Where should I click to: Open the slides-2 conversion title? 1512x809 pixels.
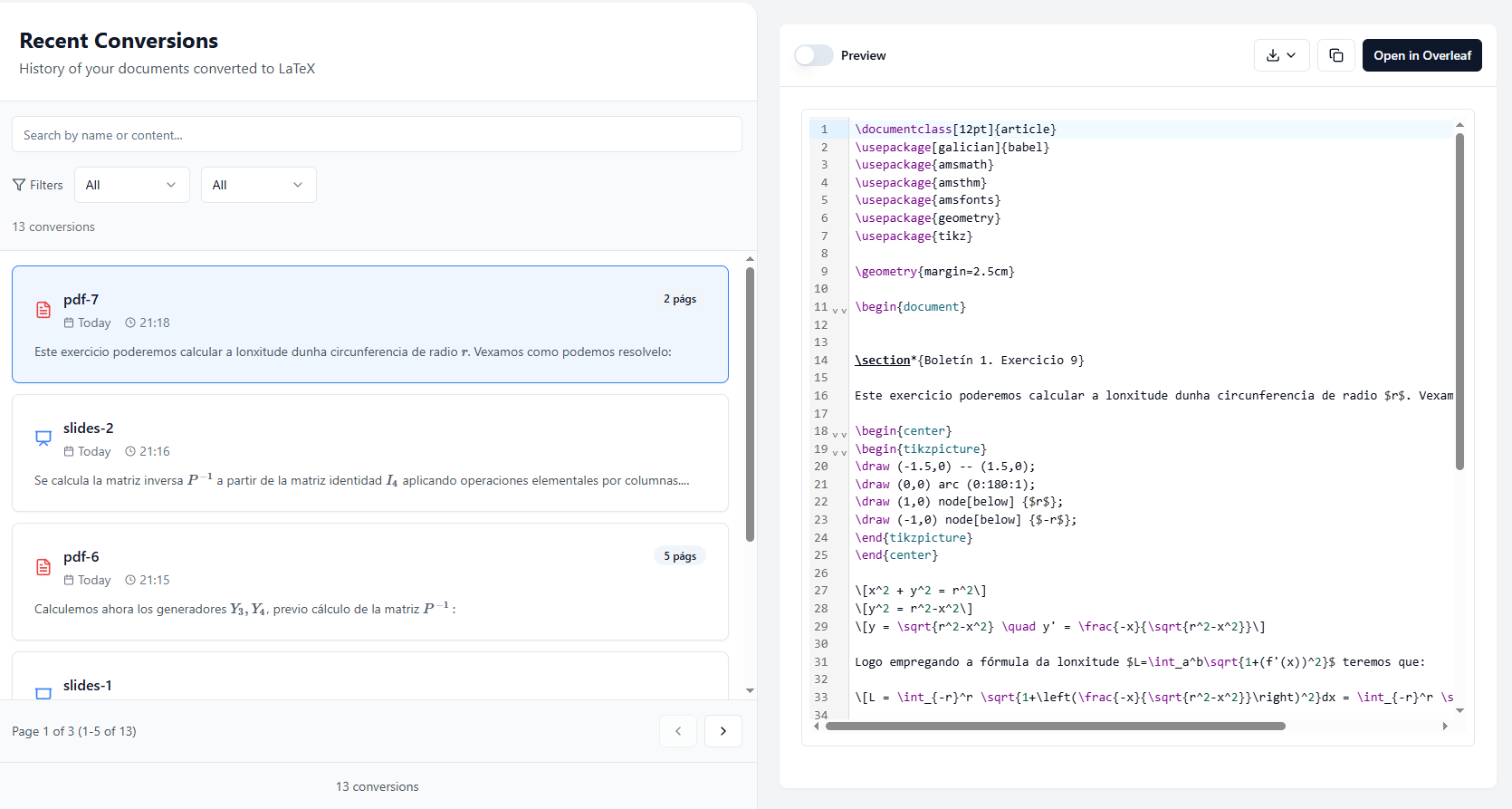coord(89,429)
